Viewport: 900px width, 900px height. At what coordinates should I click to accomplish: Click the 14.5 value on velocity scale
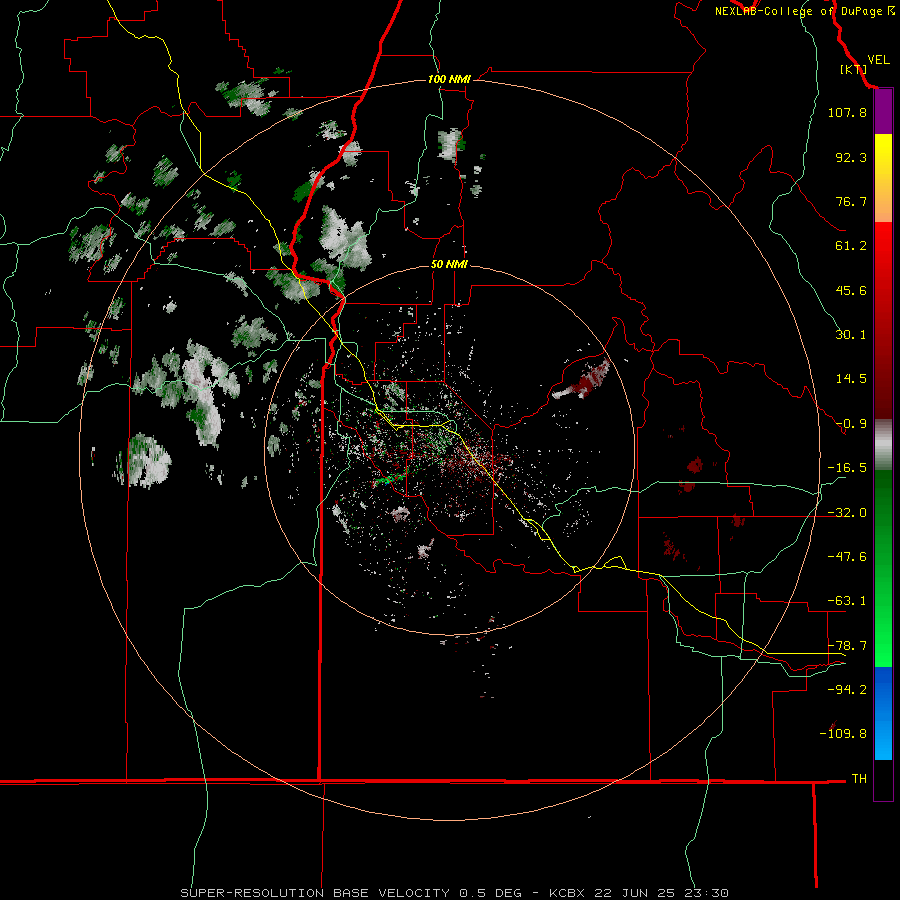pyautogui.click(x=851, y=379)
